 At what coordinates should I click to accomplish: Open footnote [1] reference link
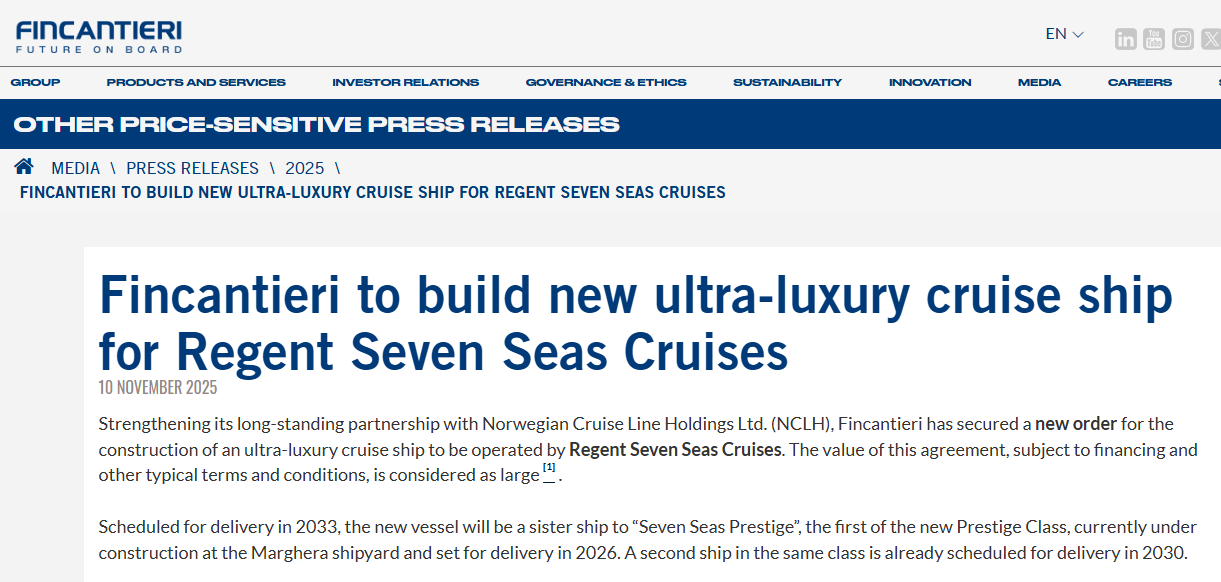549,469
